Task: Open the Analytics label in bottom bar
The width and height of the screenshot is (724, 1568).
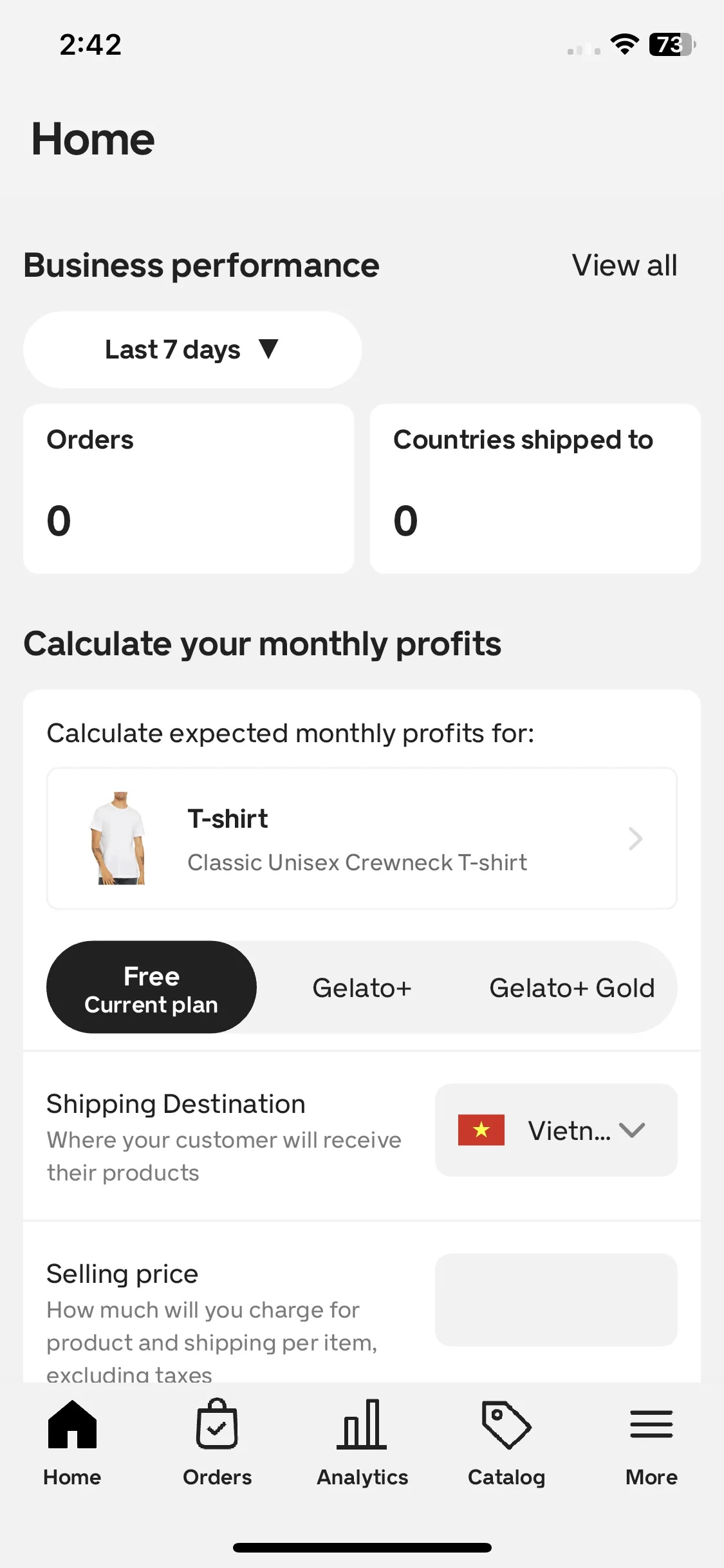Action: coord(362,1477)
